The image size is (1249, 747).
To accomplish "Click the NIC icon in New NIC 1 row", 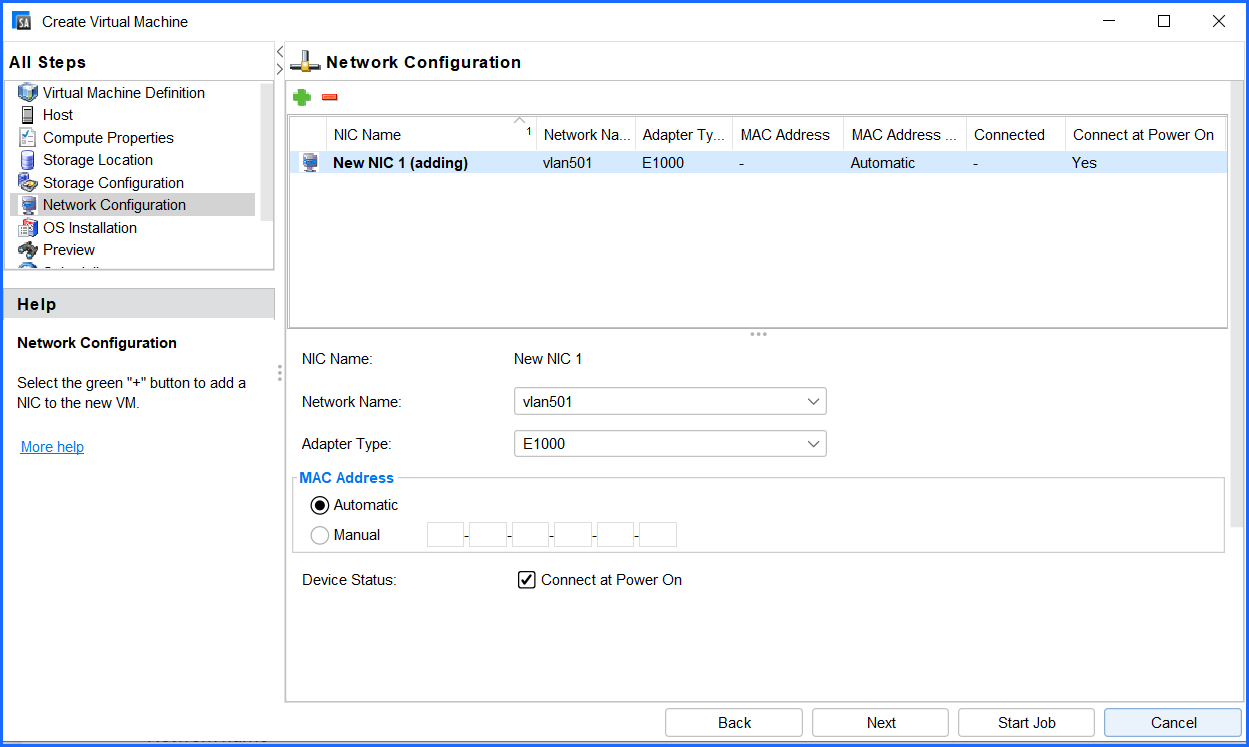I will pos(310,163).
